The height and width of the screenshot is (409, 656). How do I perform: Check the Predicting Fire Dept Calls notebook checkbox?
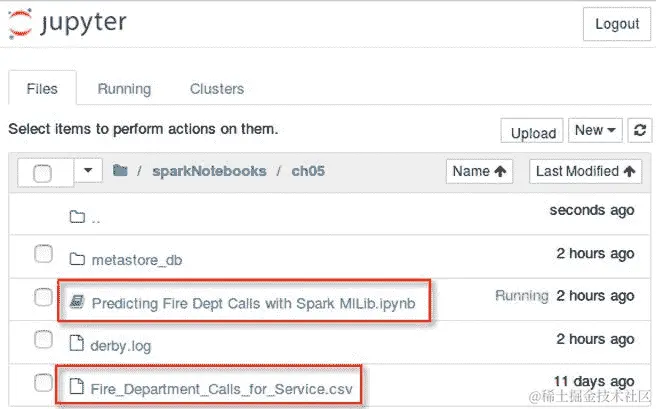pyautogui.click(x=43, y=297)
